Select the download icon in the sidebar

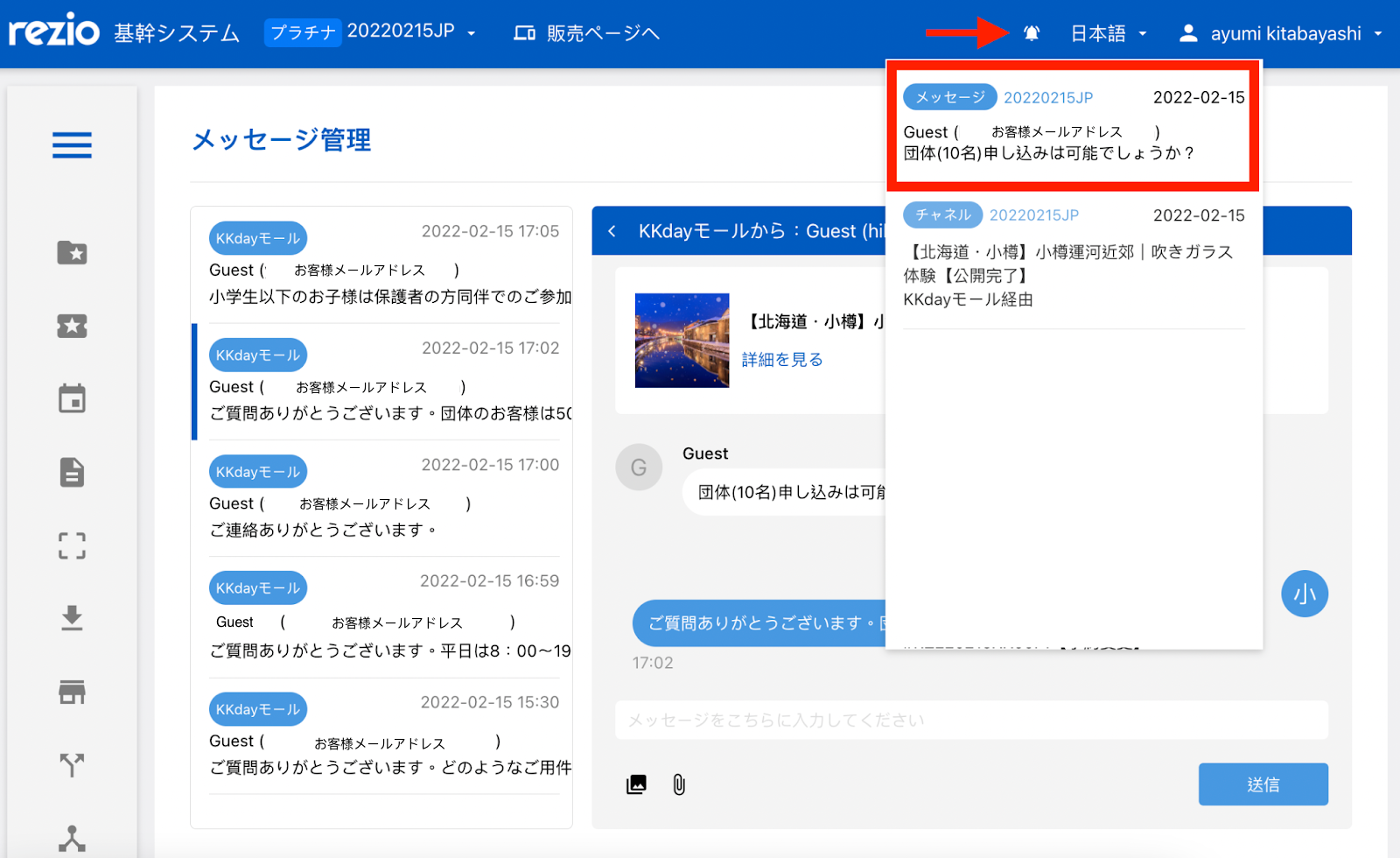tap(72, 619)
